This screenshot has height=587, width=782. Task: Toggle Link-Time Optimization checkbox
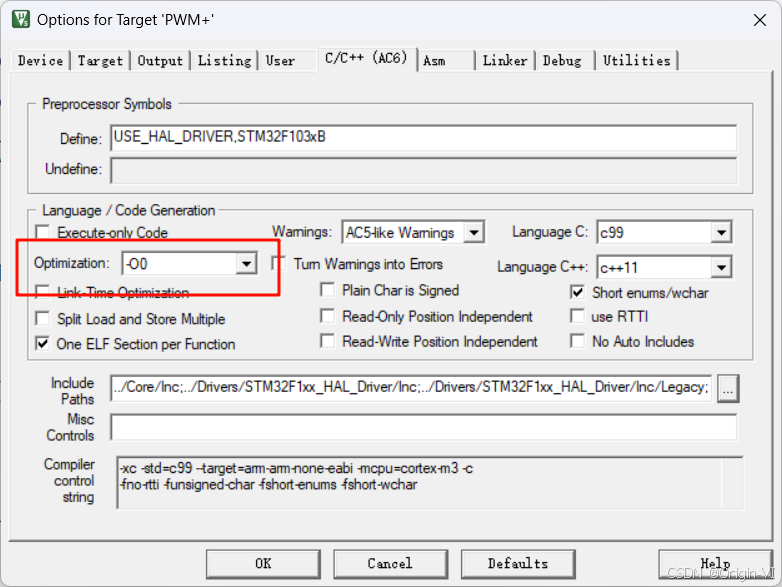43,292
